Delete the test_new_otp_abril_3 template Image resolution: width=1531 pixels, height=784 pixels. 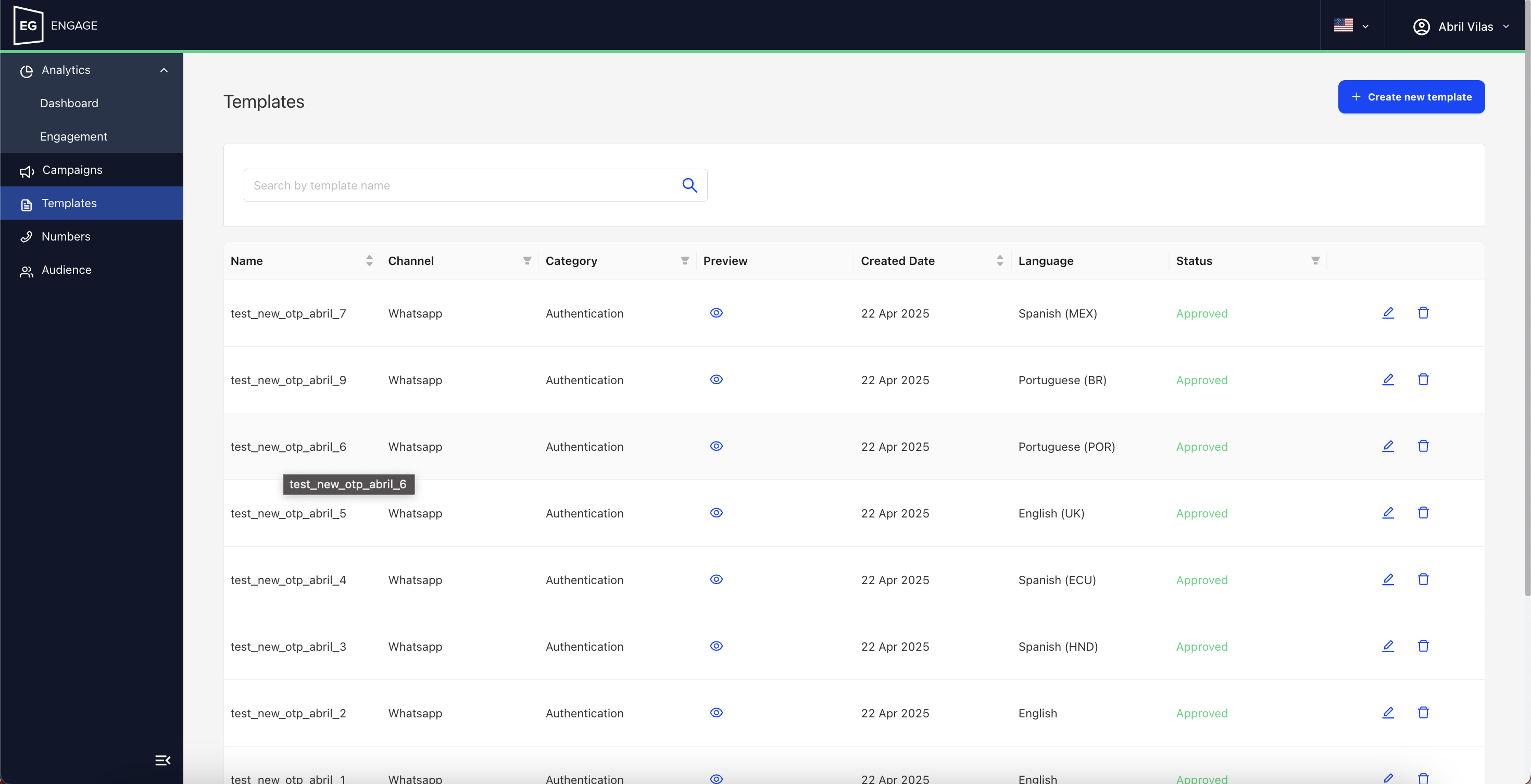(x=1423, y=646)
